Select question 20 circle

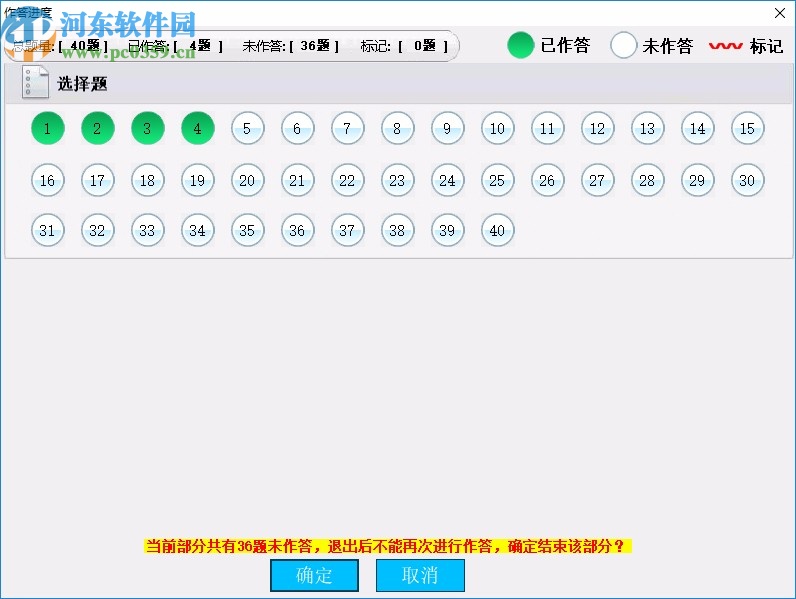(248, 180)
